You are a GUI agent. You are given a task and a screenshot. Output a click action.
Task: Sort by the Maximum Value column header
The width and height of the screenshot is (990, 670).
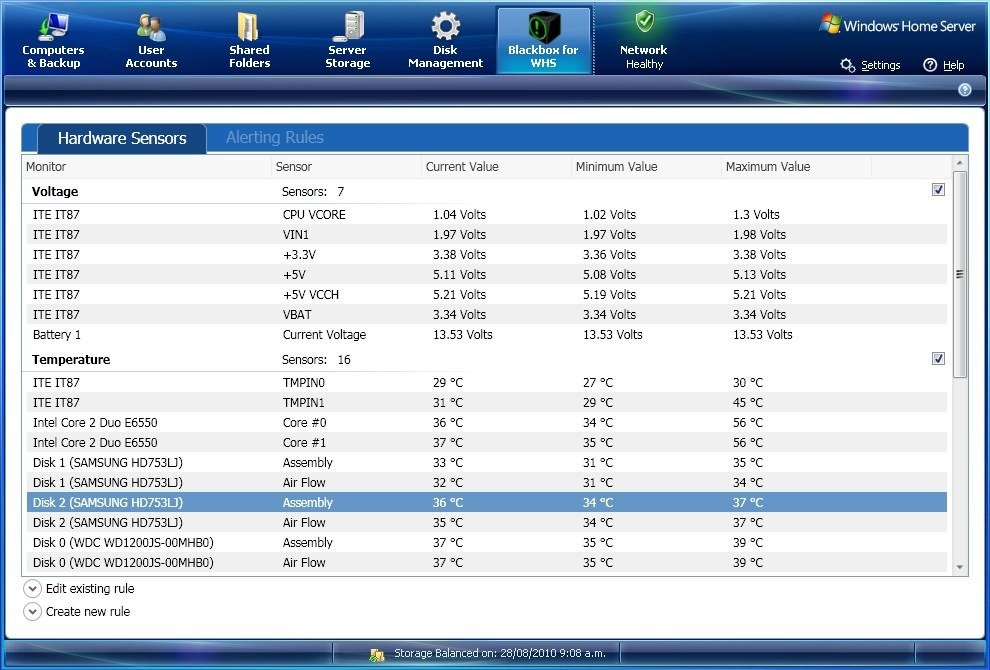tap(796, 167)
